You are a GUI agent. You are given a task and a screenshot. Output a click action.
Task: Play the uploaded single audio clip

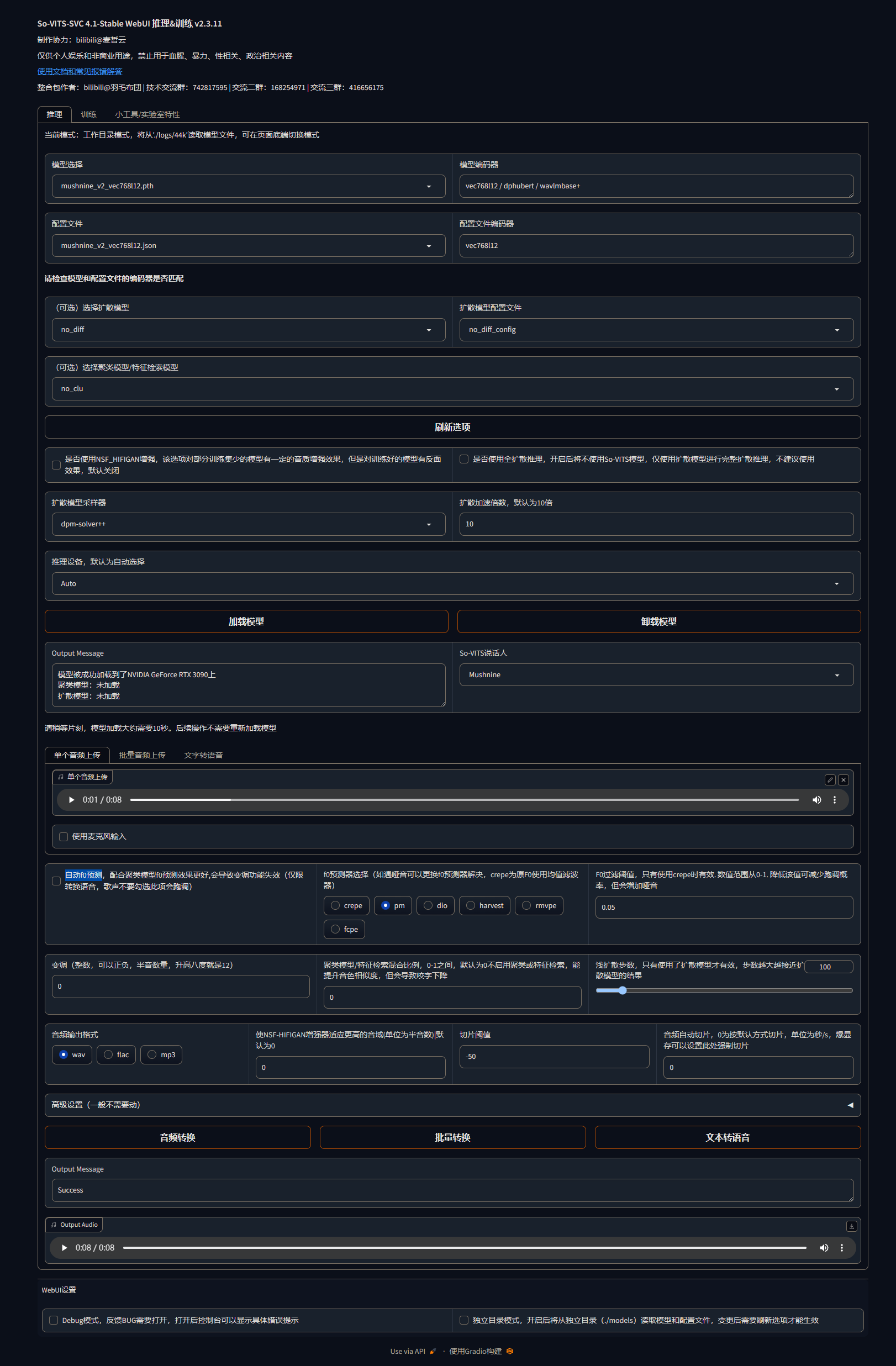coord(72,799)
